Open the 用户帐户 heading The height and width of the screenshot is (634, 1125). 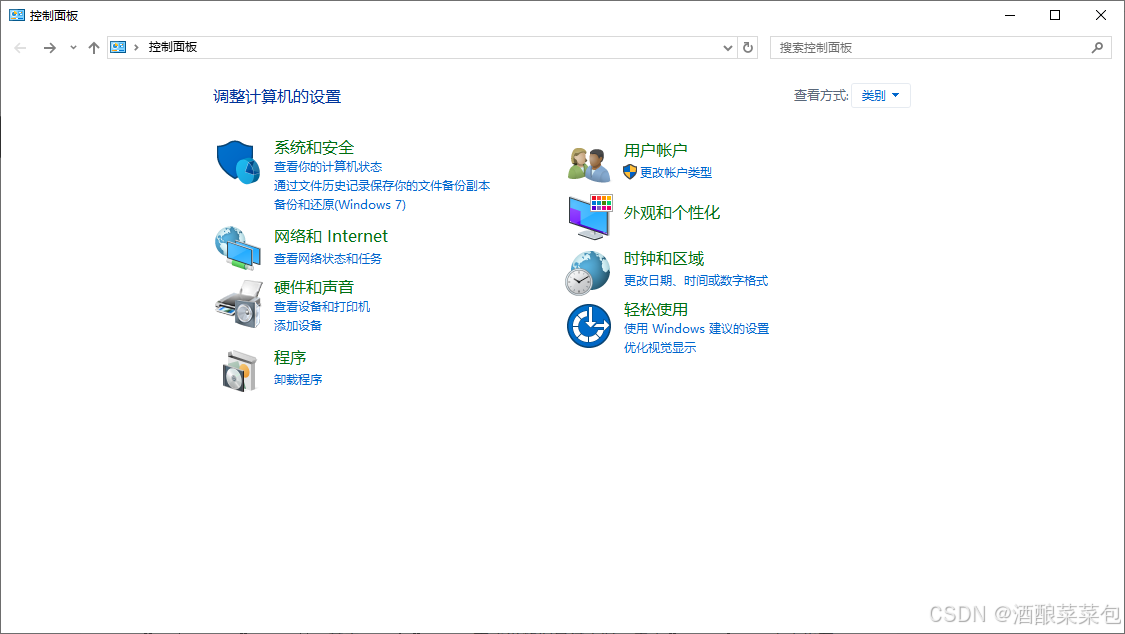click(x=656, y=151)
